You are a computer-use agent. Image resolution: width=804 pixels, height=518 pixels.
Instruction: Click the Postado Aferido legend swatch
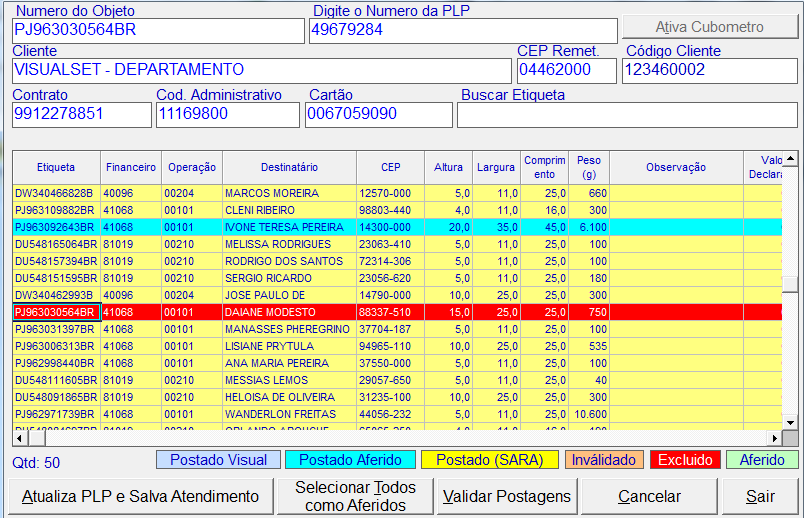pos(350,460)
